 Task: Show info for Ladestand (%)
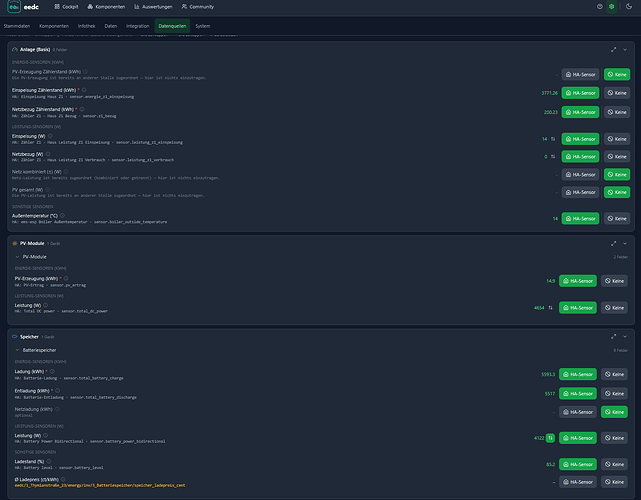tap(49, 462)
